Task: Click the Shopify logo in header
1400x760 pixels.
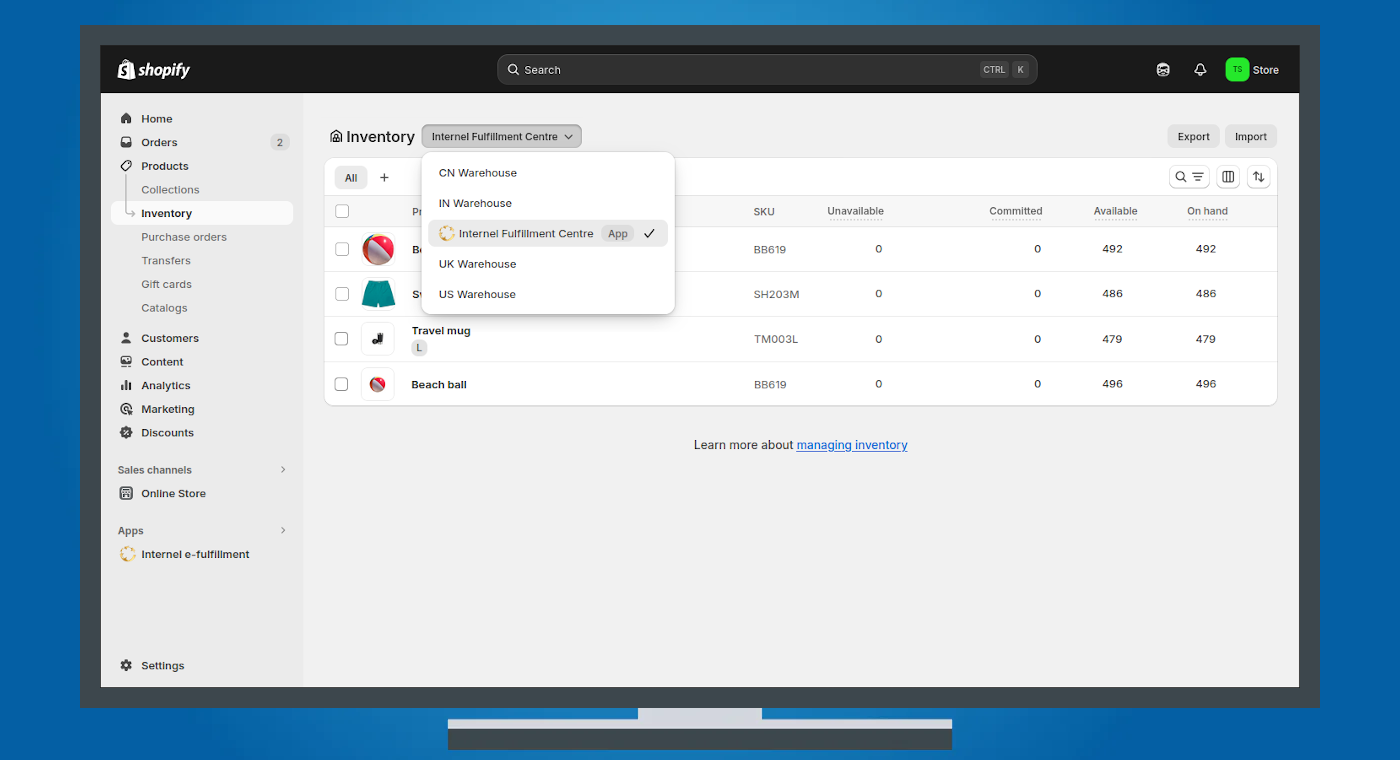Action: click(x=154, y=70)
